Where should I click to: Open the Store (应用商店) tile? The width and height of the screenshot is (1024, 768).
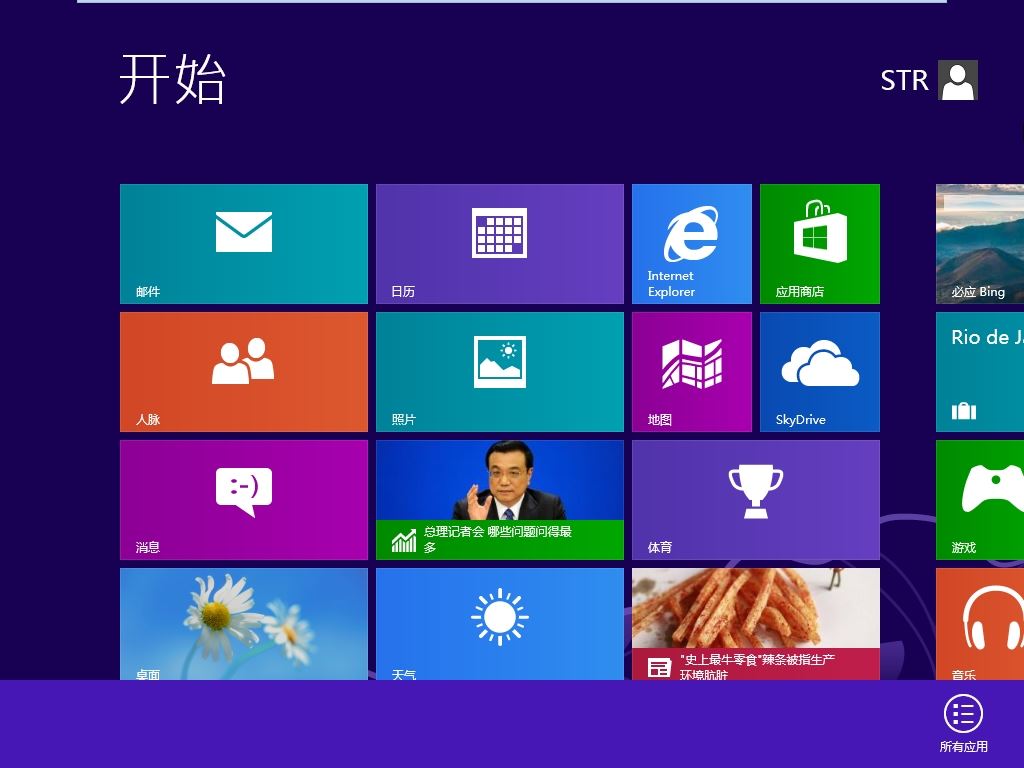tap(820, 244)
